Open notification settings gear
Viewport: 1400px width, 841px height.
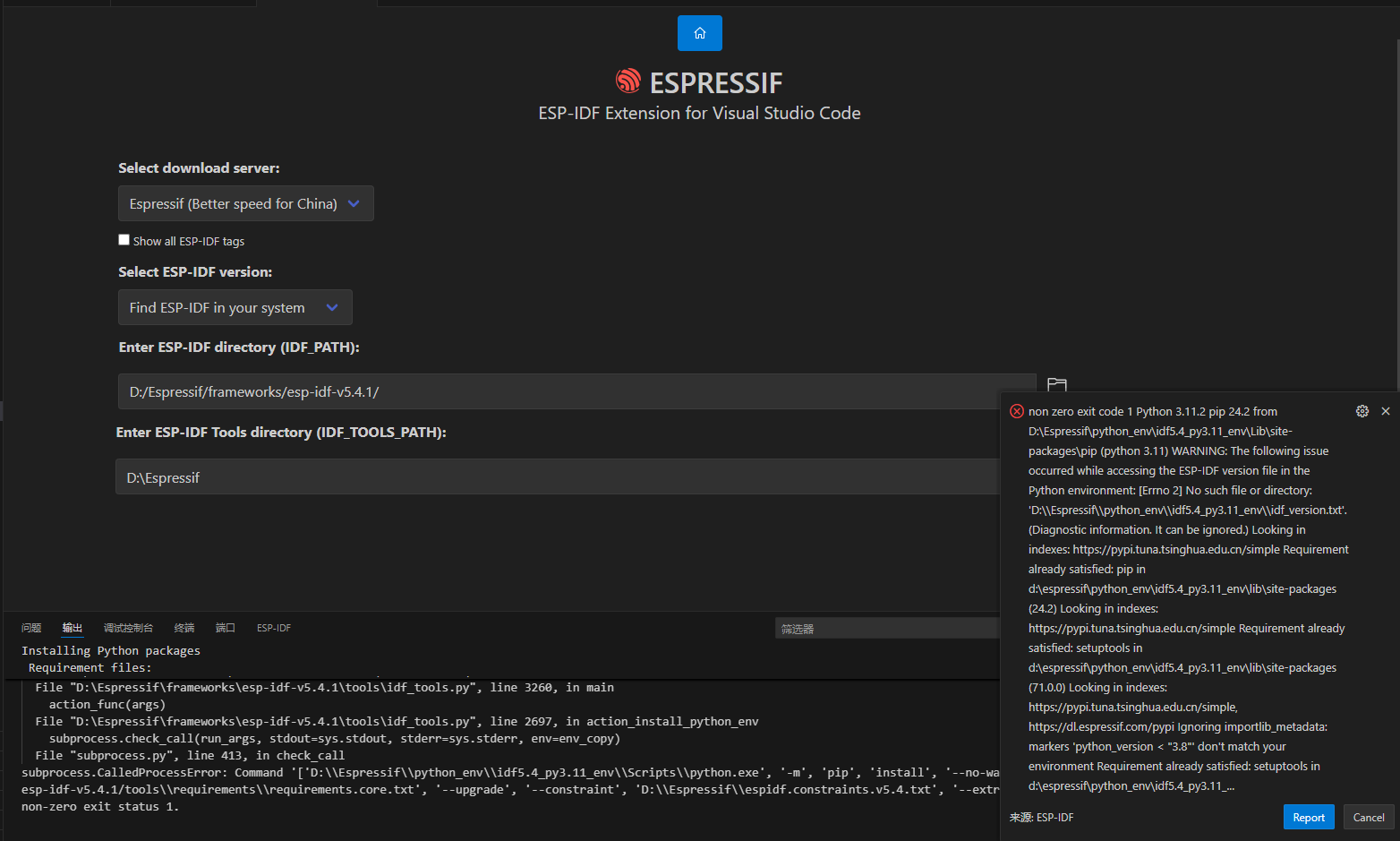[1362, 411]
